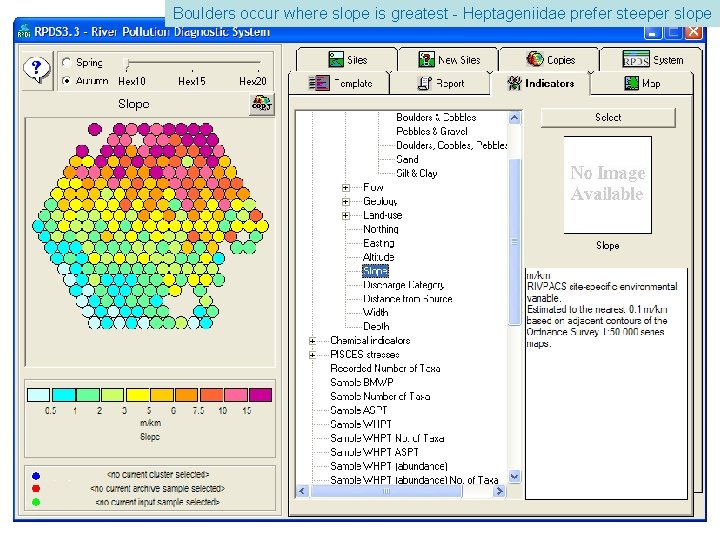
Task: Click the No Image Available thumbnail
Action: tap(608, 185)
